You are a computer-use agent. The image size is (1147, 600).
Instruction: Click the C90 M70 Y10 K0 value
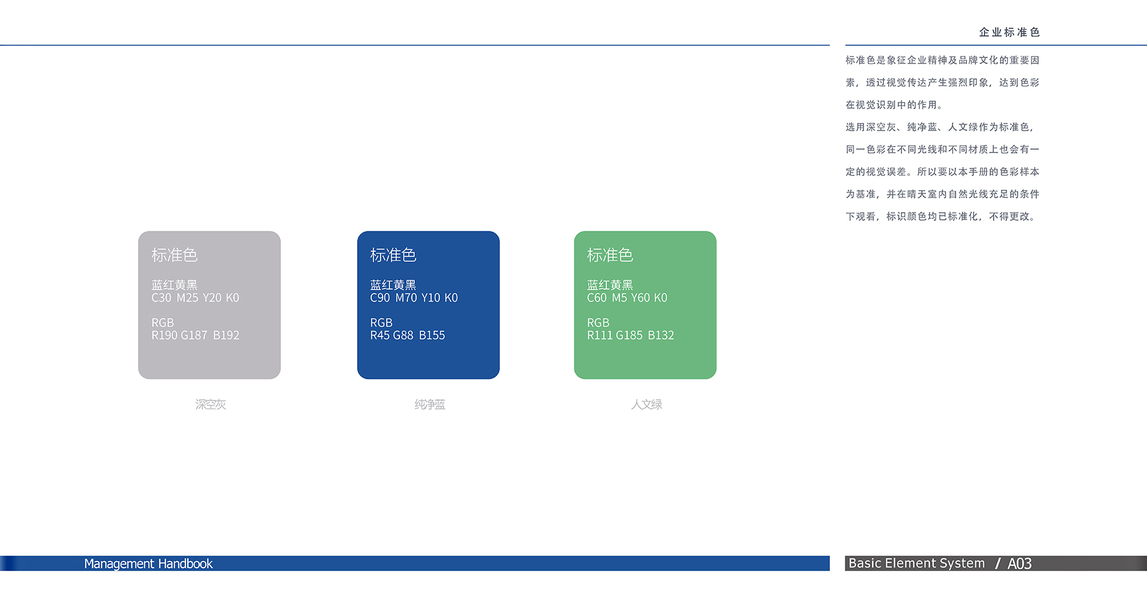[x=414, y=298]
